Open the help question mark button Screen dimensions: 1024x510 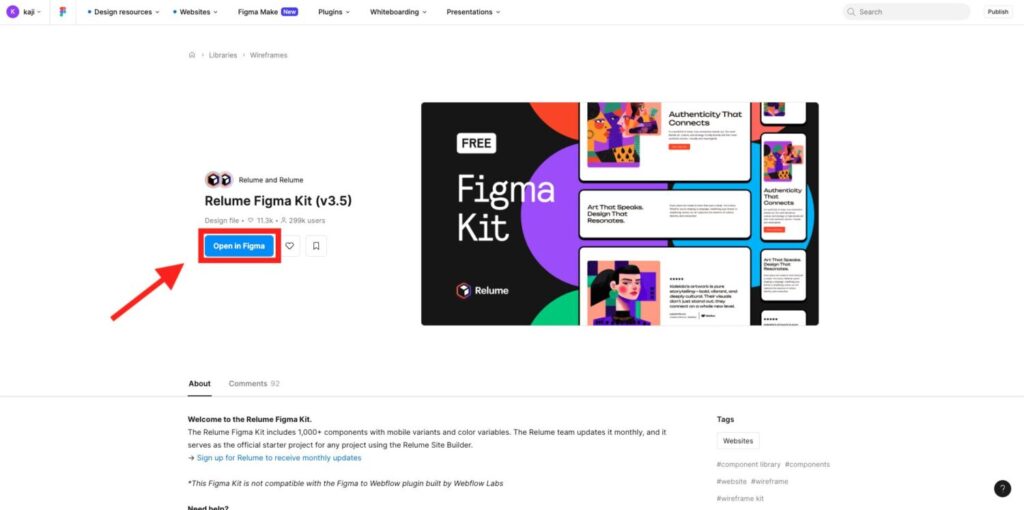[x=1002, y=488]
